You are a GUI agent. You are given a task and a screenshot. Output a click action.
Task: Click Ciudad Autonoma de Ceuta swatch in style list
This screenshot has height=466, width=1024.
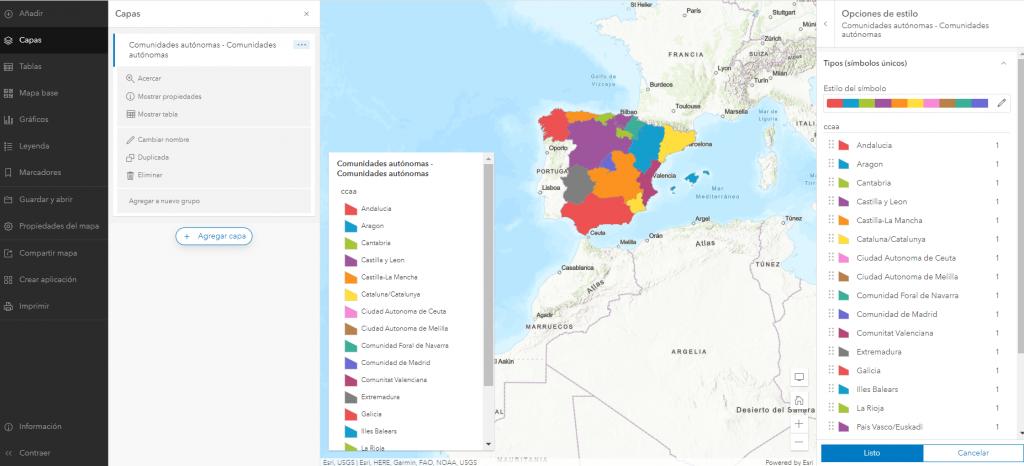click(844, 258)
